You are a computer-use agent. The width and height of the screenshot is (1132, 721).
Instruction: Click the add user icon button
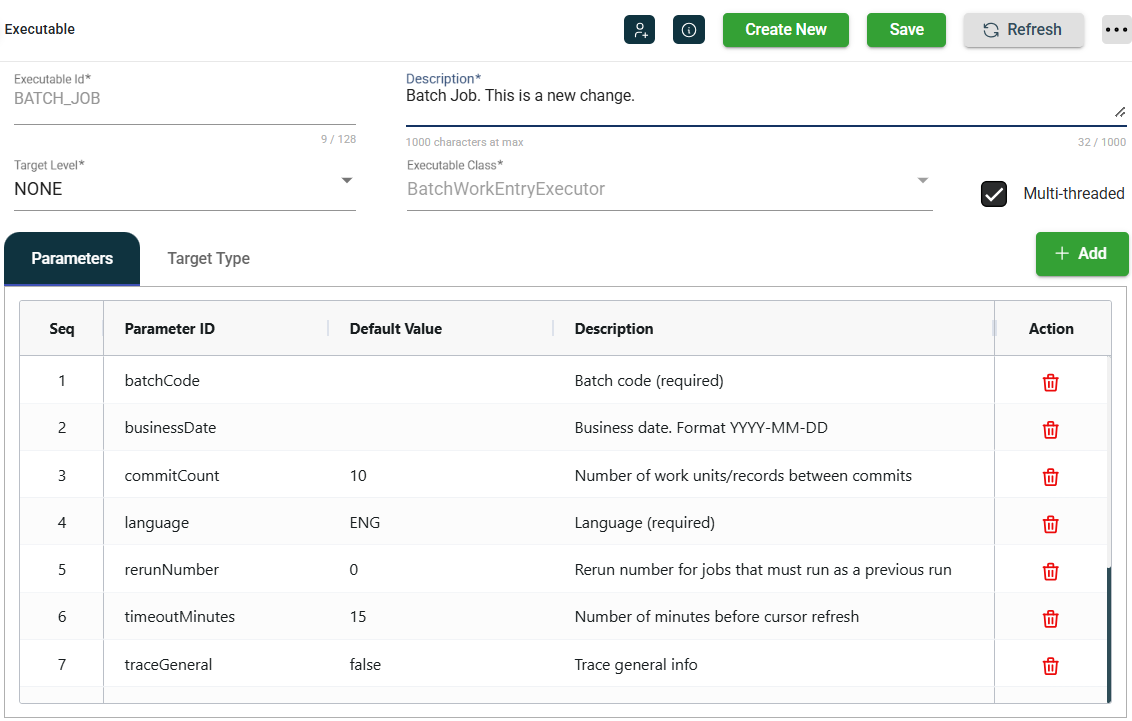pos(639,30)
